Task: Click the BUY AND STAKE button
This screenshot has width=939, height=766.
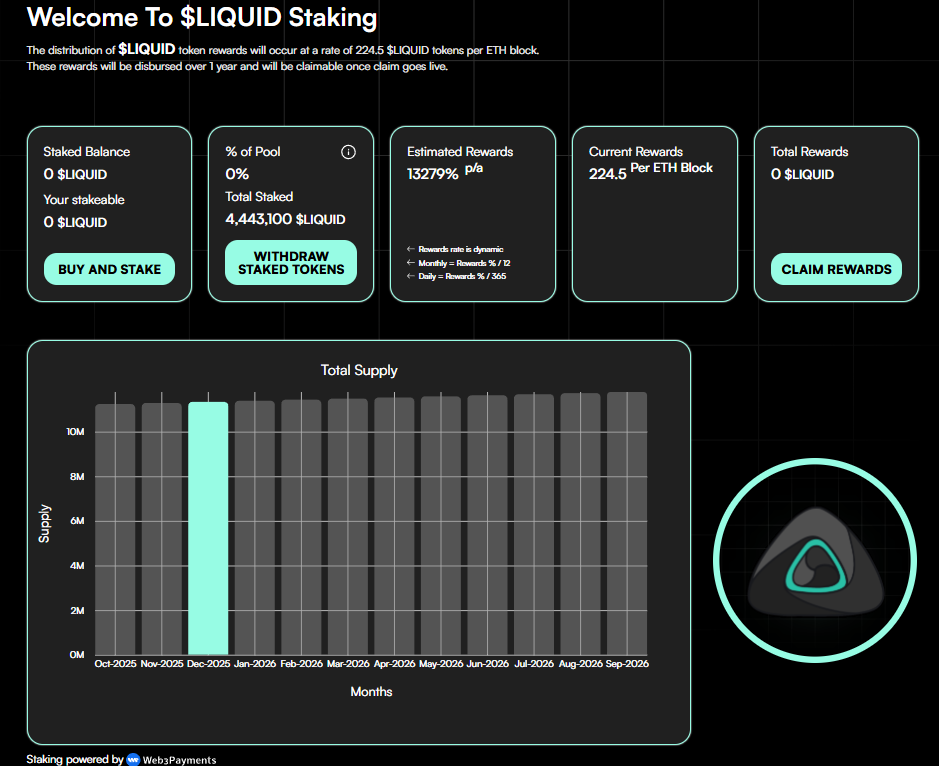Action: [x=109, y=269]
